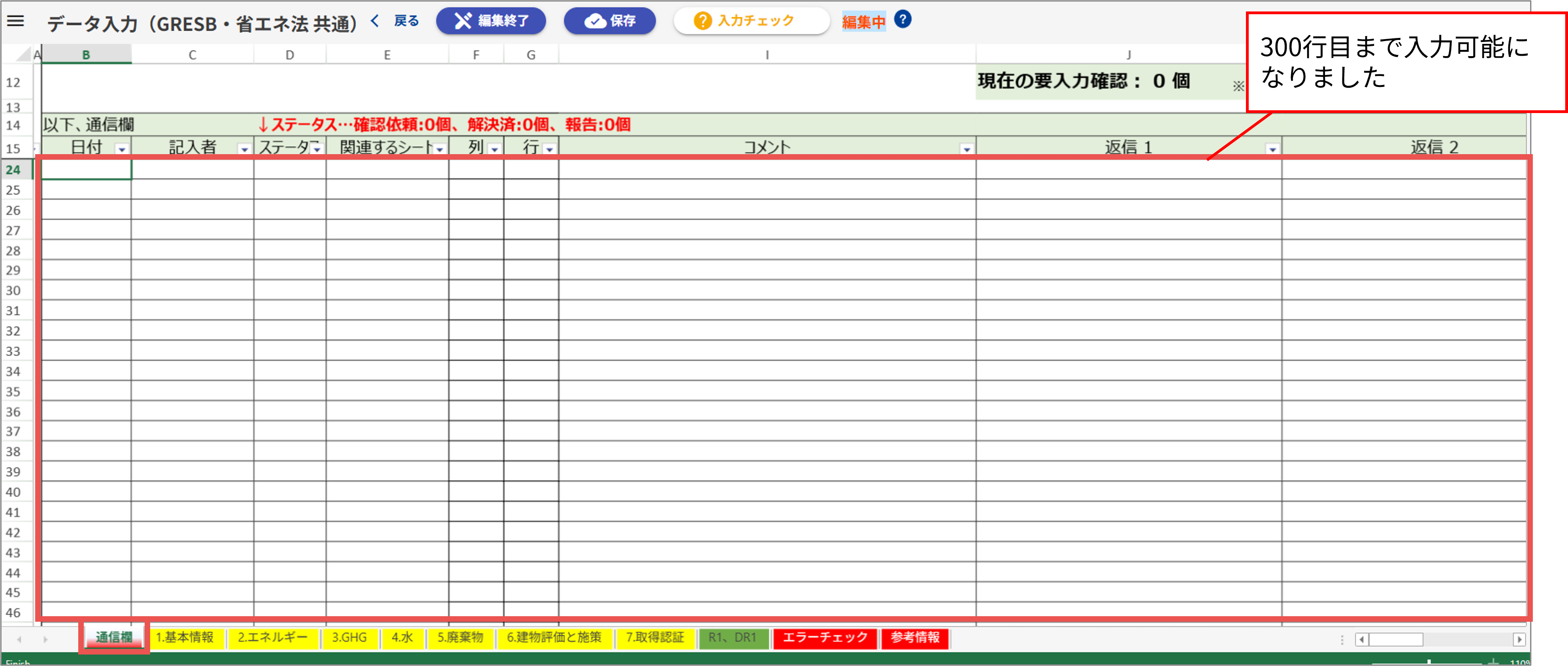Open the コメント column filter dropdown
Image resolution: width=1568 pixels, height=666 pixels.
[x=967, y=149]
